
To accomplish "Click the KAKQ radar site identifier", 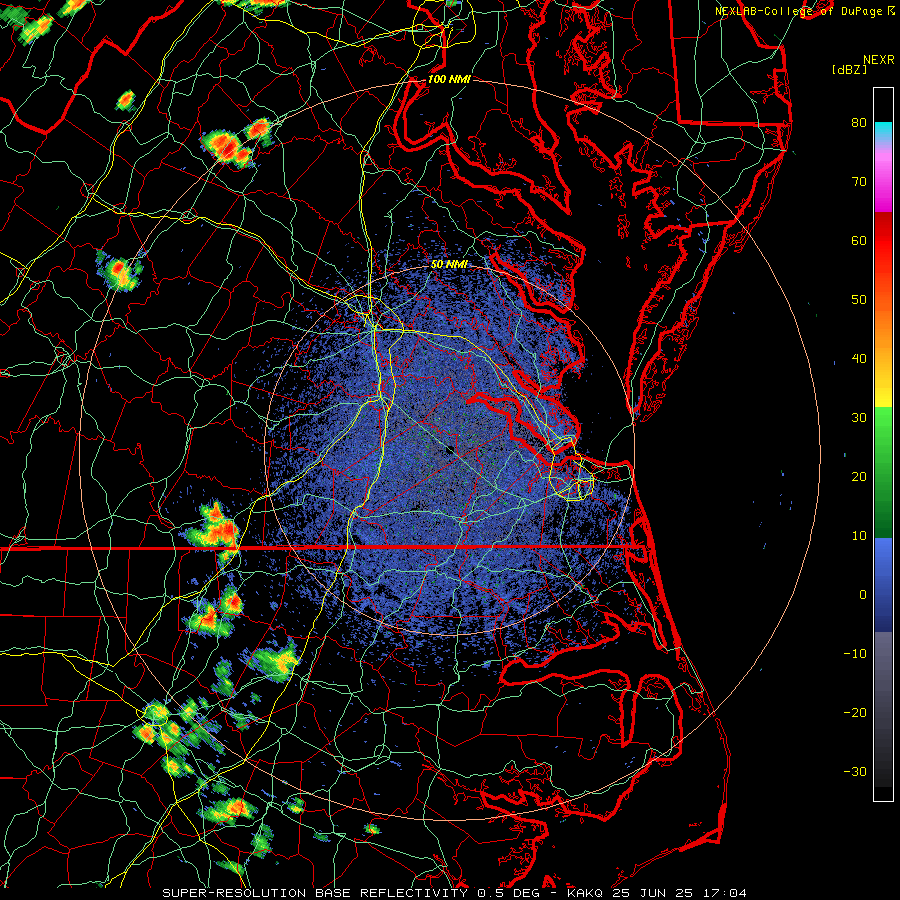I will click(585, 893).
